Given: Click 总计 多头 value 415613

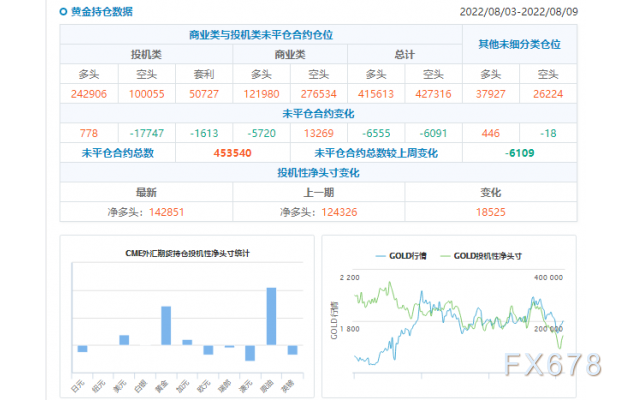Looking at the screenshot, I should click(376, 94).
